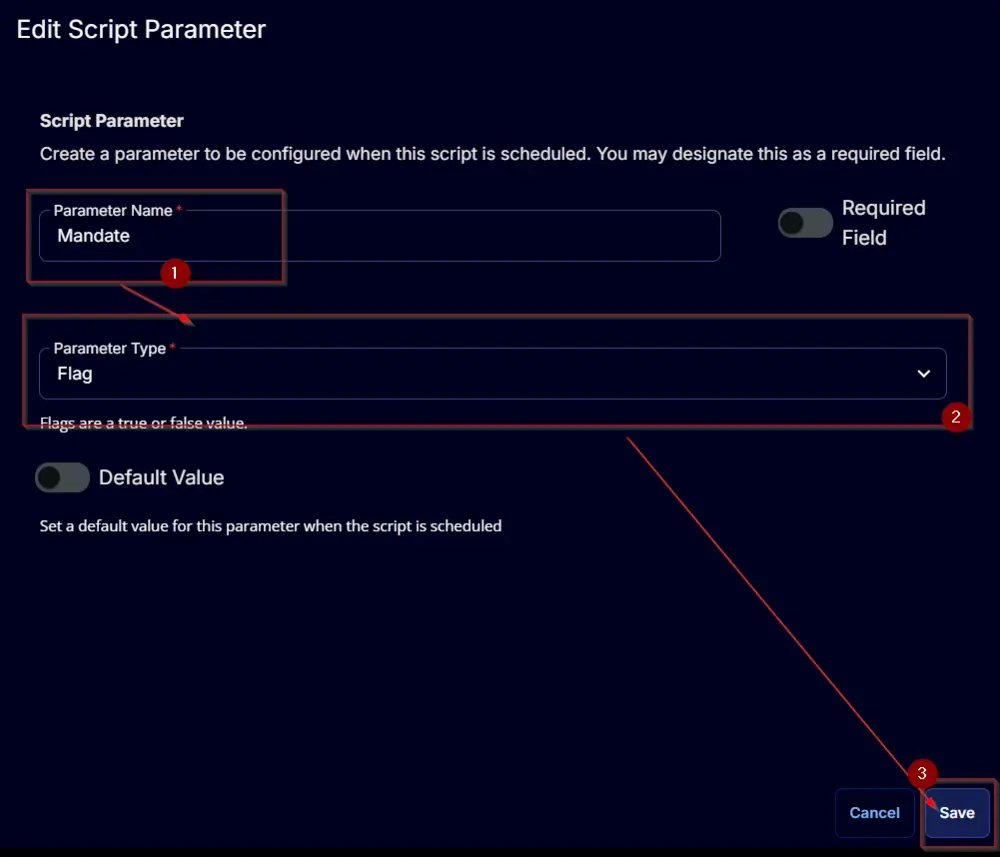
Task: Click the Save button
Action: (957, 812)
